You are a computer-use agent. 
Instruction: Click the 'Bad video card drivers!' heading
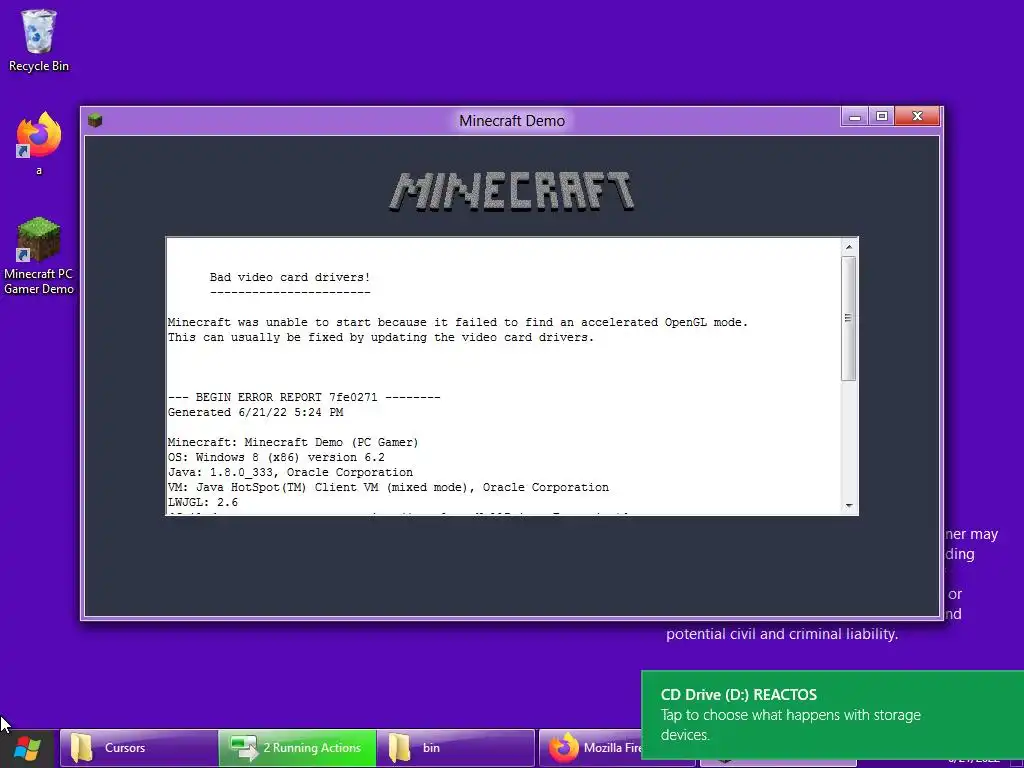[x=290, y=277]
